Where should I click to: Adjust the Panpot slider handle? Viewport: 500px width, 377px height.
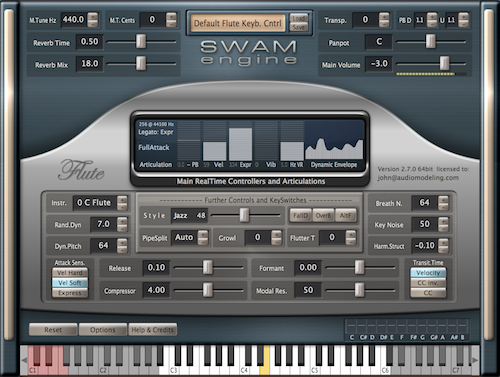[x=430, y=42]
